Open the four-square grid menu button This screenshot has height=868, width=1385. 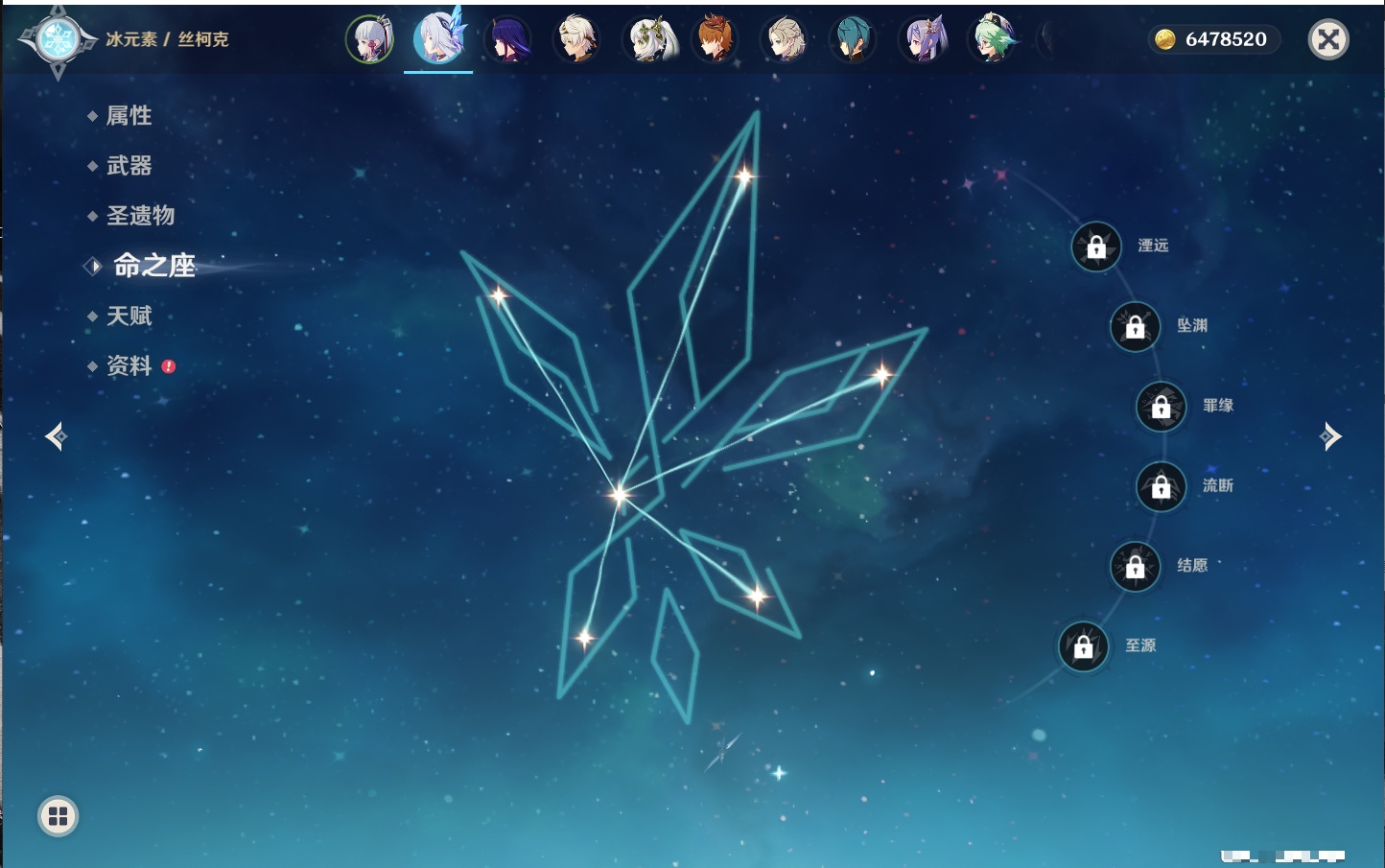58,816
